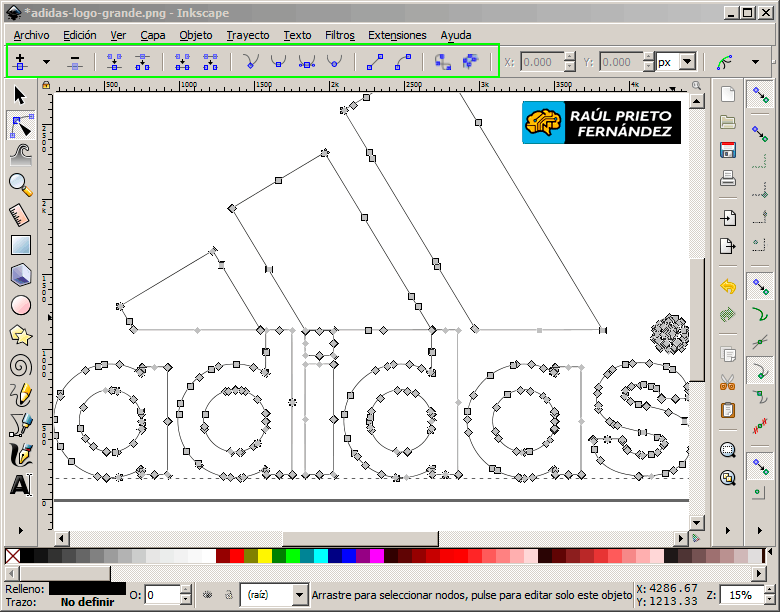780x612 pixels.
Task: Select the Spiral tool
Action: pos(20,365)
